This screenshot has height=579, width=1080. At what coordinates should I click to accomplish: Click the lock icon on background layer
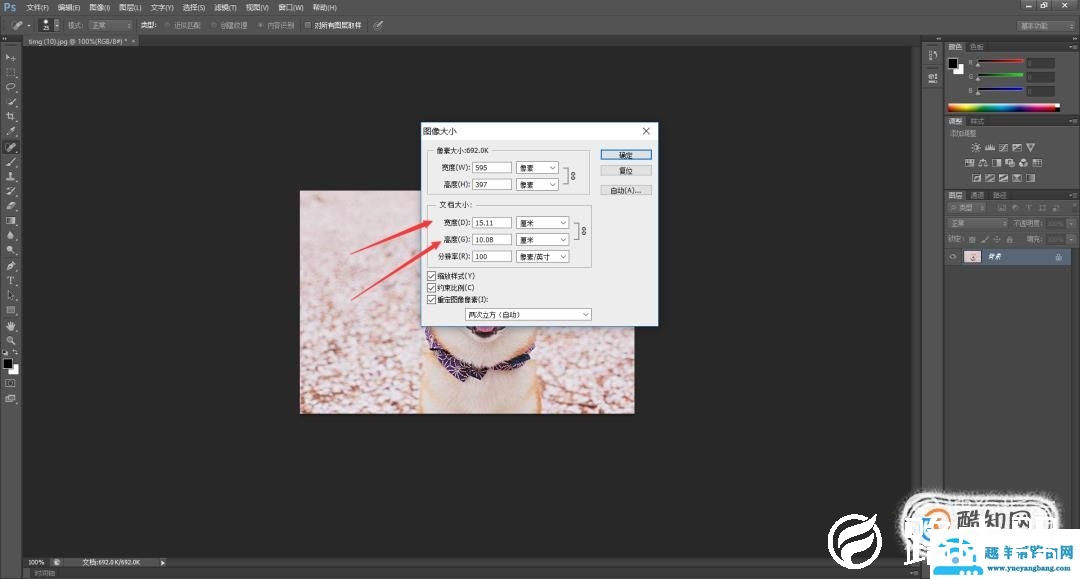pyautogui.click(x=1058, y=257)
